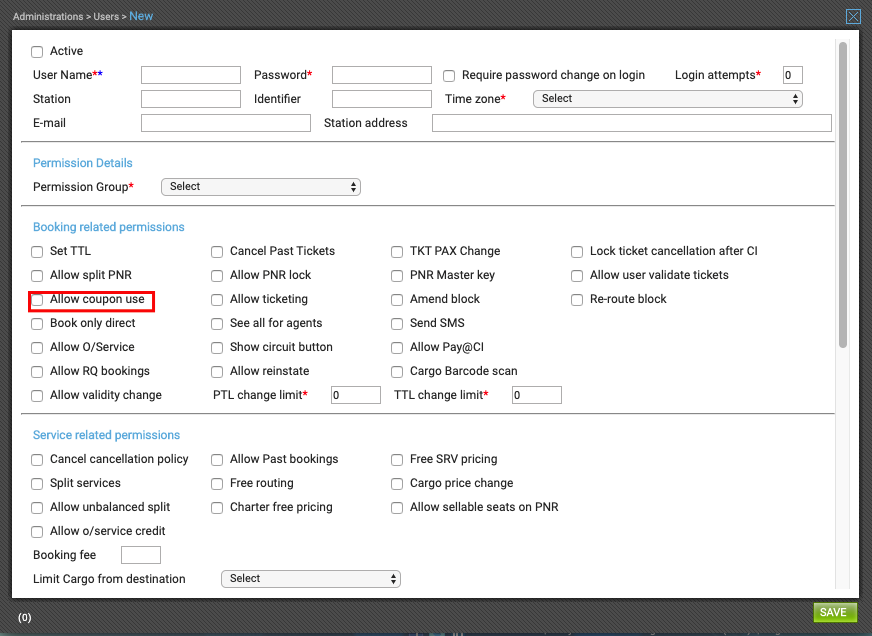
Task: Tick Cancel Past Tickets checkbox
Action: (217, 252)
